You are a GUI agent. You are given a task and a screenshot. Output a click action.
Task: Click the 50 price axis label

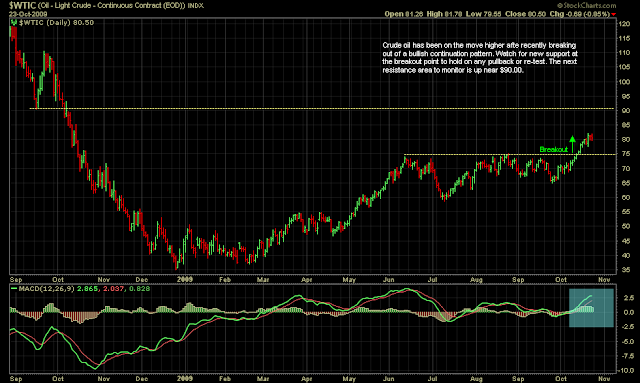pyautogui.click(x=626, y=226)
